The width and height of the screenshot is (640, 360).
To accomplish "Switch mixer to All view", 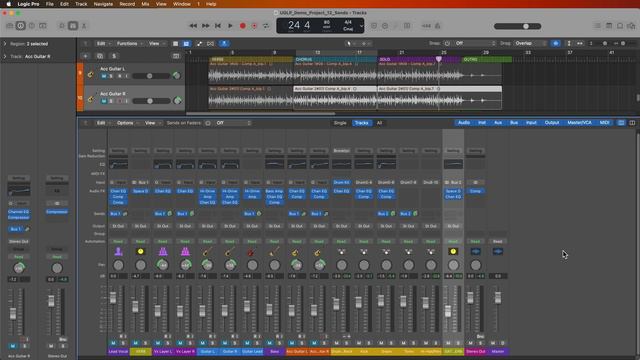I will coord(379,123).
